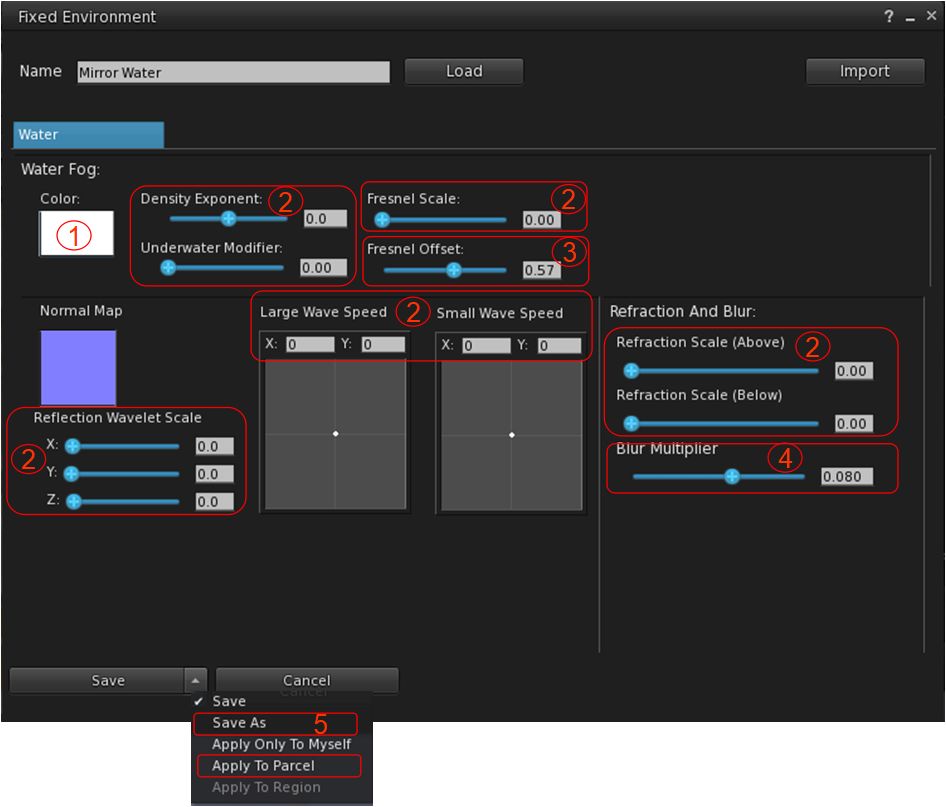
Task: Click the Blur Multiplier slider handle
Action: [732, 477]
